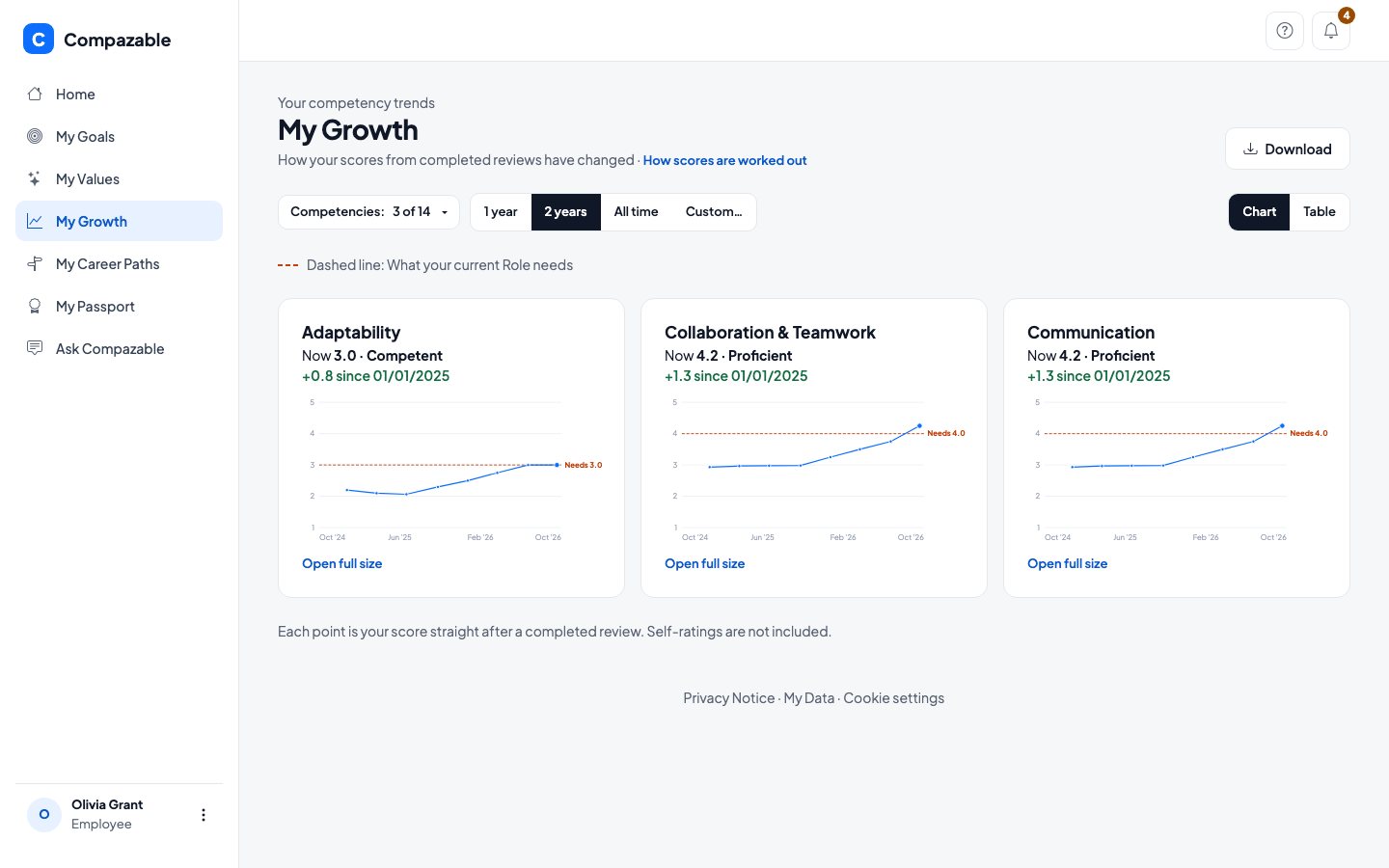Click the 'Needs 3.0' label in Adaptability chart
This screenshot has width=1389, height=868.
pos(583,465)
